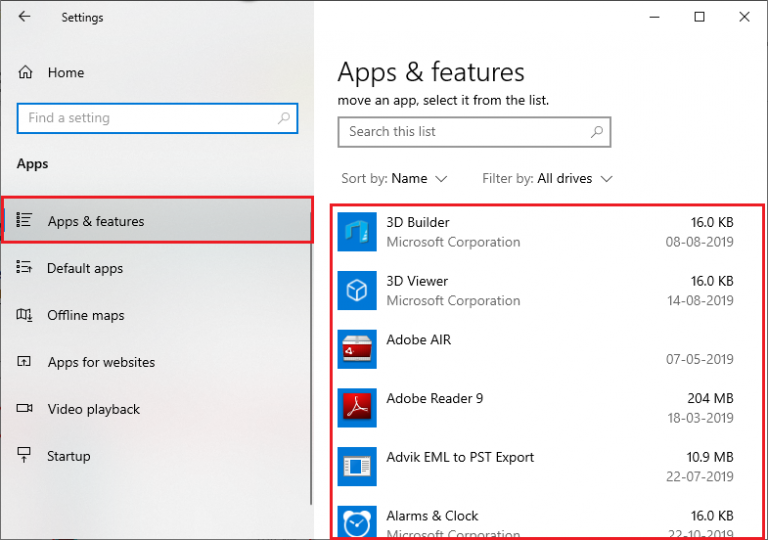Click the Home house icon
The height and width of the screenshot is (540, 768).
25,73
